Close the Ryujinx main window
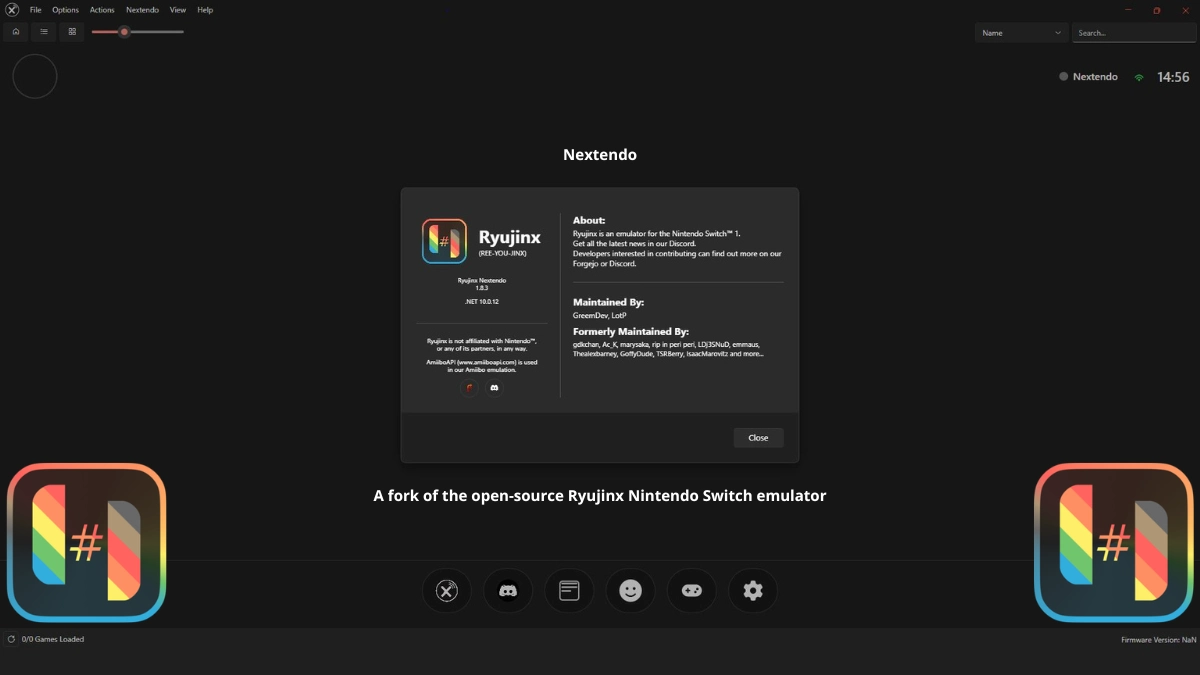The image size is (1200, 675). 1185,10
